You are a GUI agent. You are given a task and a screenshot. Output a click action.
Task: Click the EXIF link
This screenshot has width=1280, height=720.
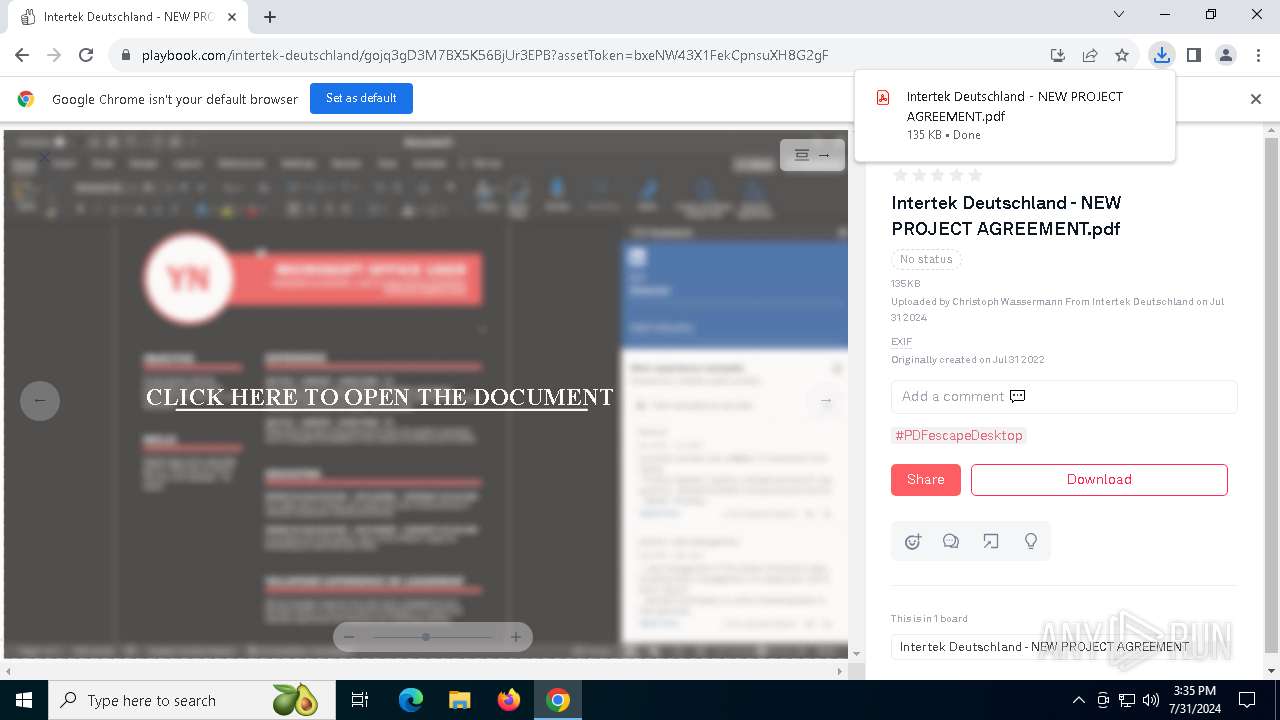tap(901, 341)
